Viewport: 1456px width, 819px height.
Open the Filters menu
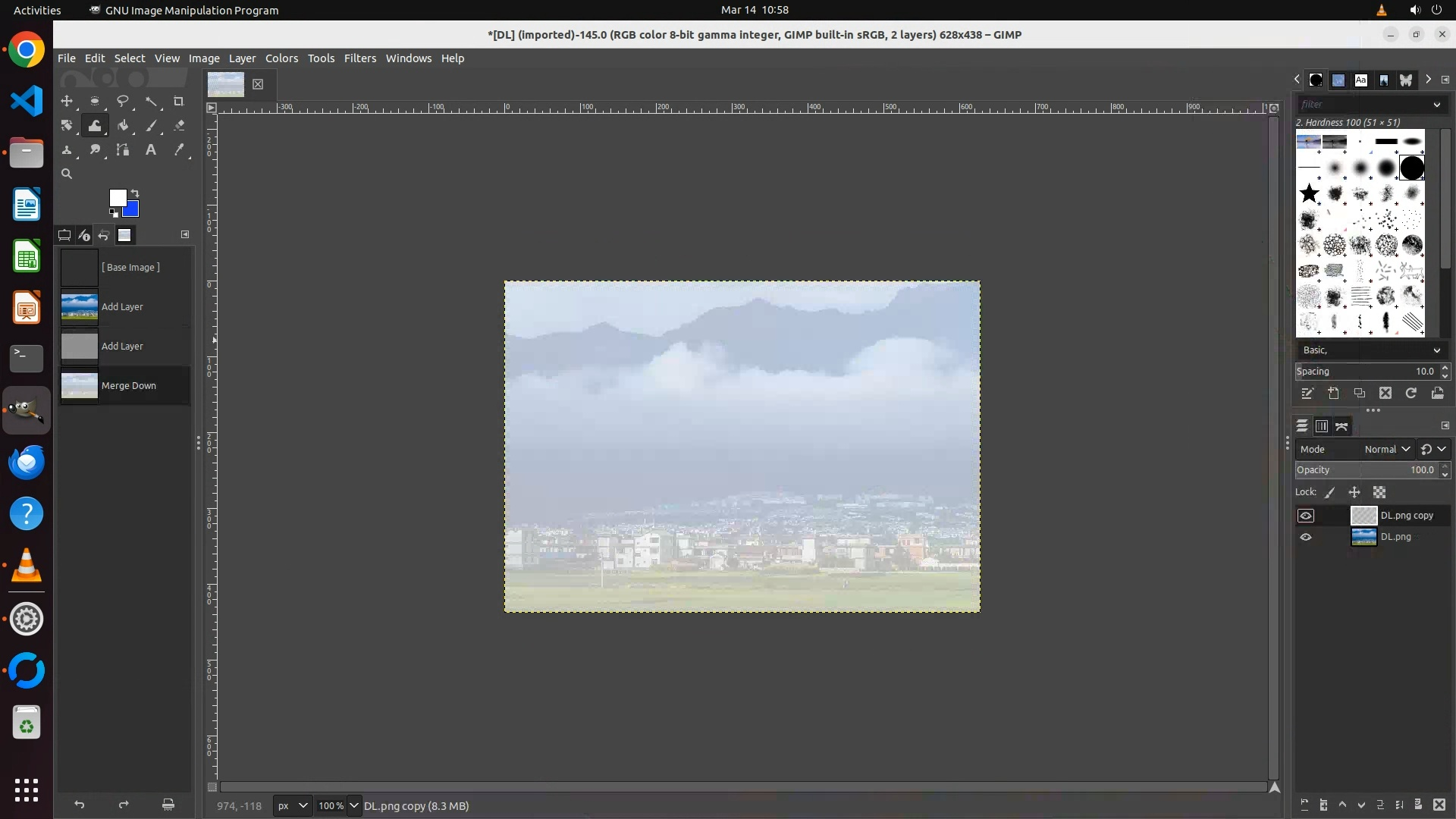pyautogui.click(x=359, y=58)
